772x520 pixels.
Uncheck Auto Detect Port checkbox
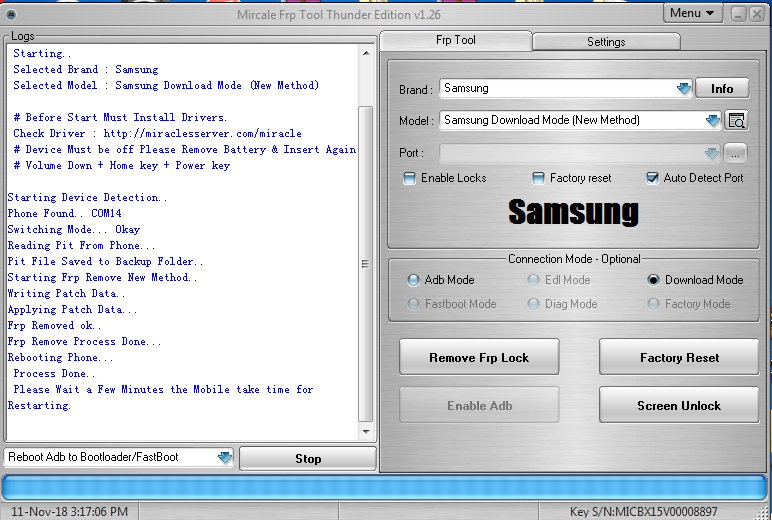tap(652, 178)
